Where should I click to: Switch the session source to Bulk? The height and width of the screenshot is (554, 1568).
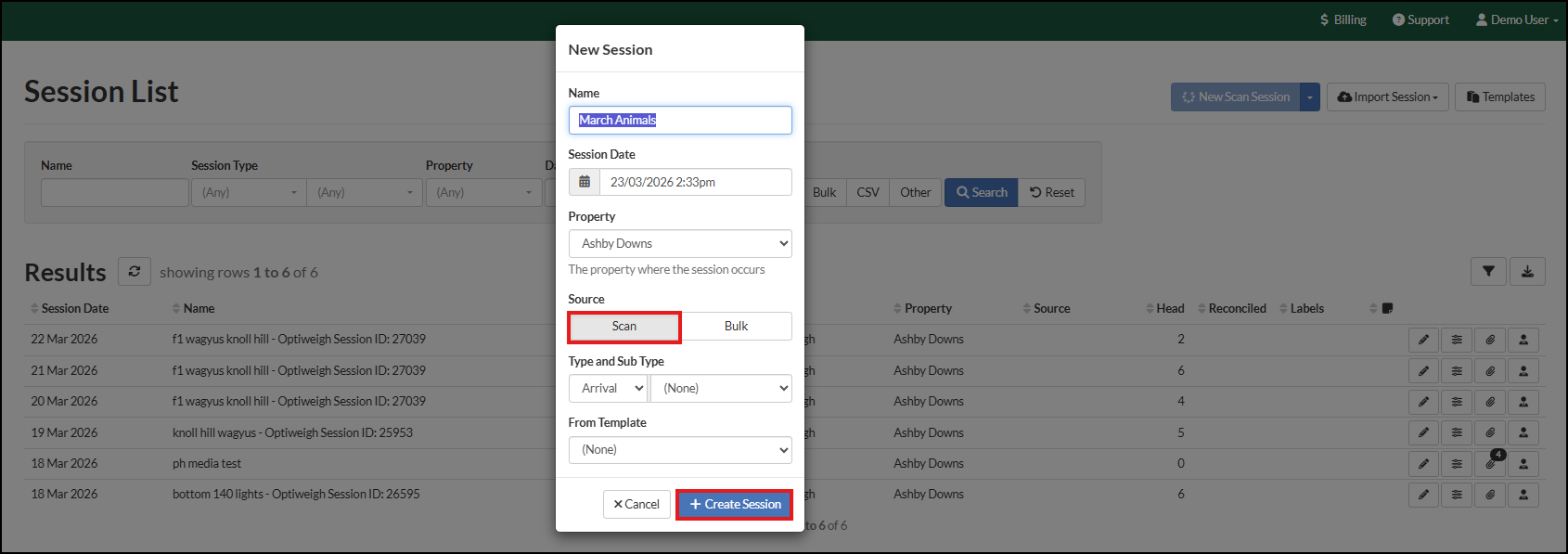click(736, 327)
